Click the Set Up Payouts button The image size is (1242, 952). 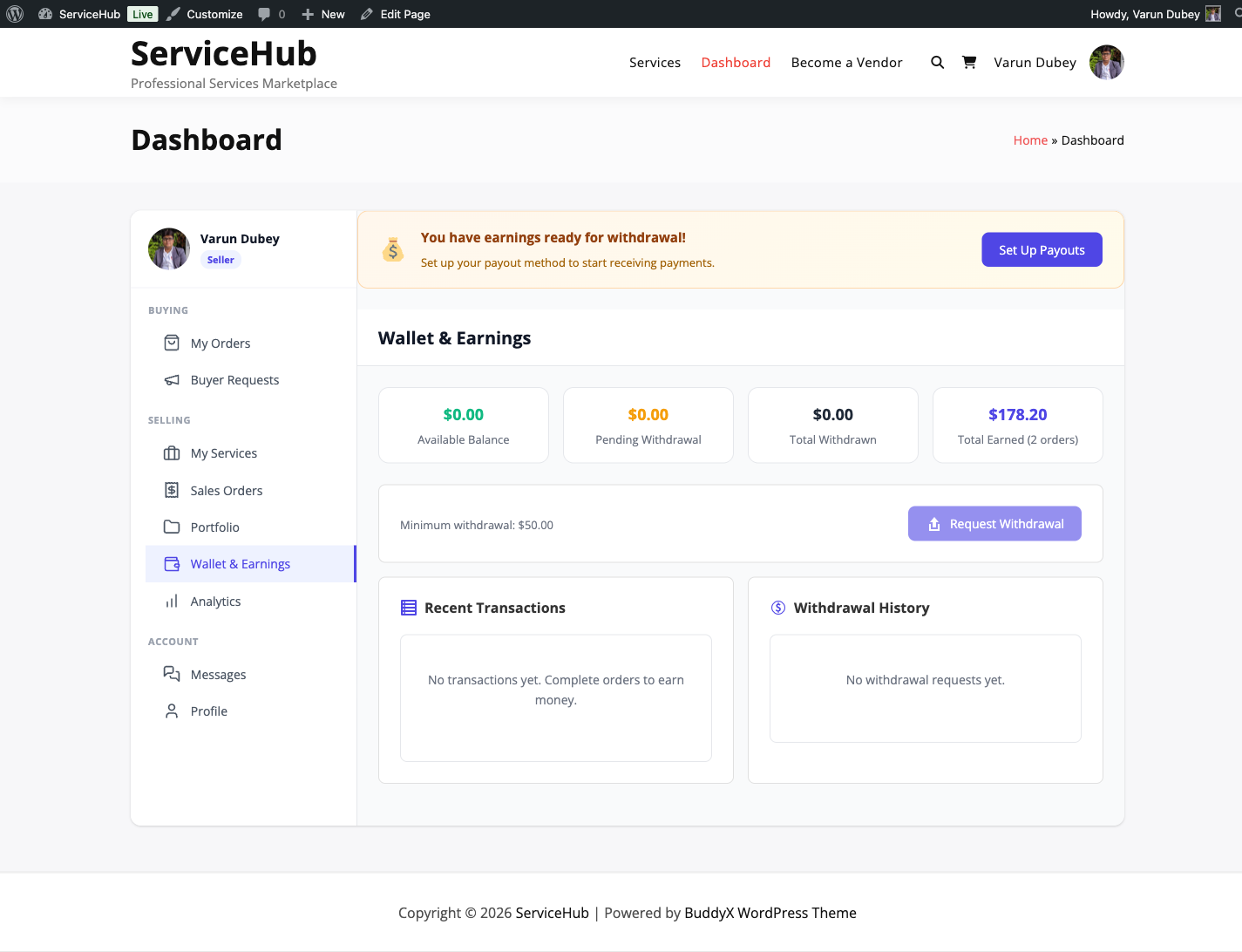[1042, 249]
